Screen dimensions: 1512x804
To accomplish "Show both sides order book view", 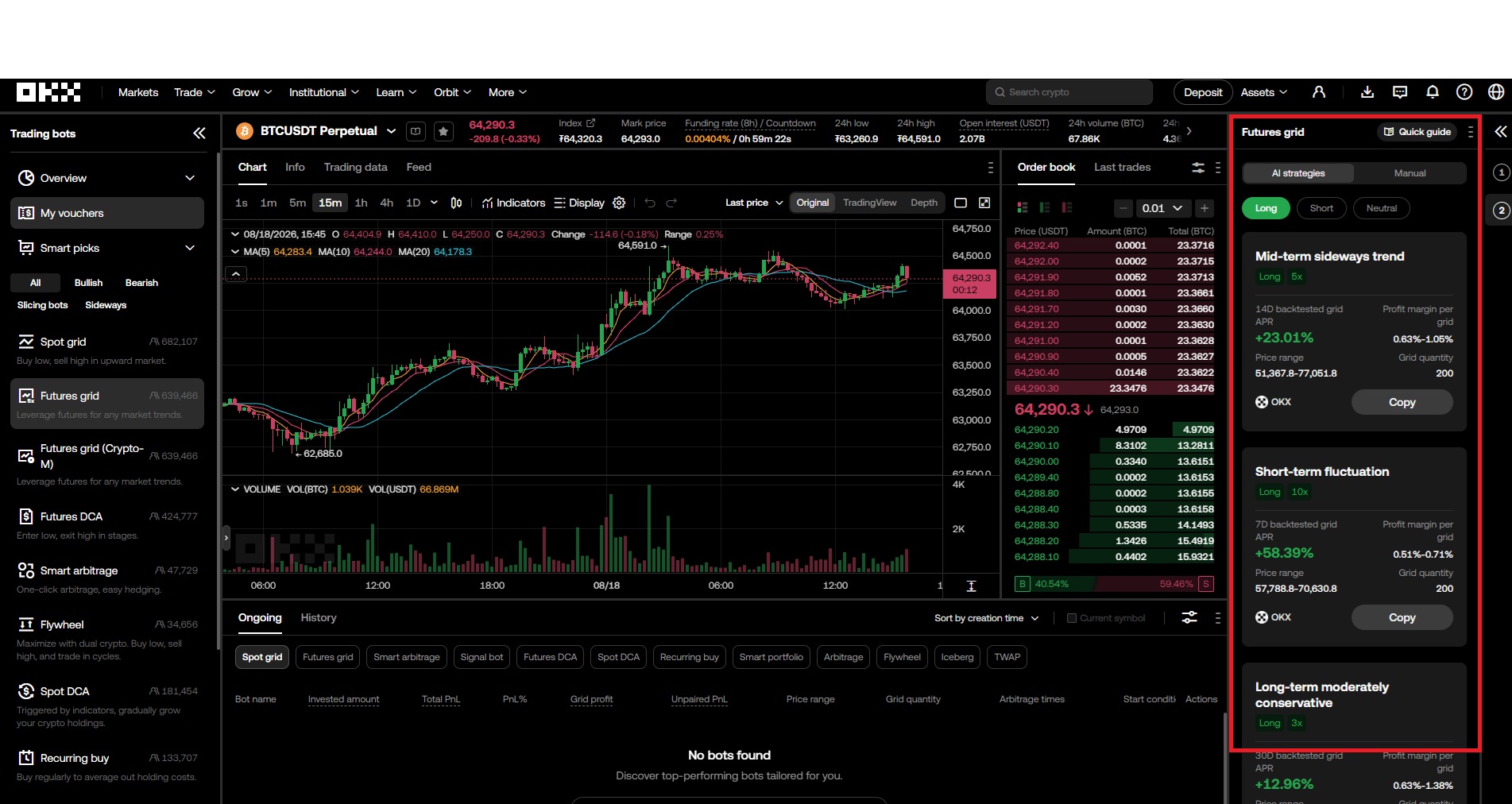I will click(1023, 207).
